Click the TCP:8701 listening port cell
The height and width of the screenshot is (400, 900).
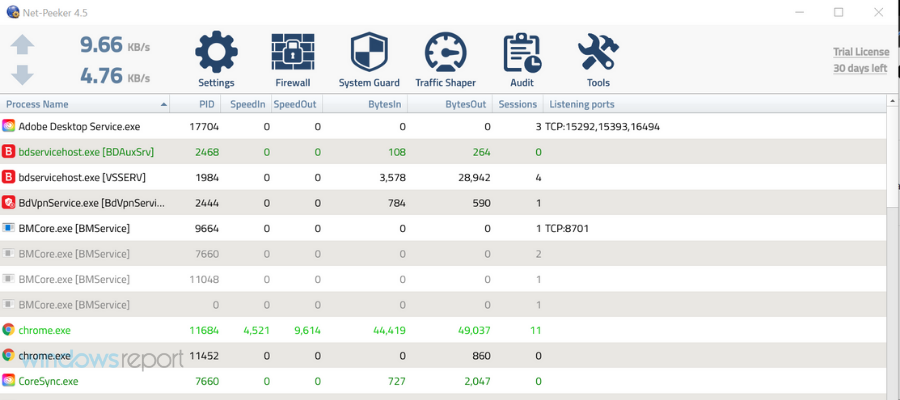[x=567, y=228]
